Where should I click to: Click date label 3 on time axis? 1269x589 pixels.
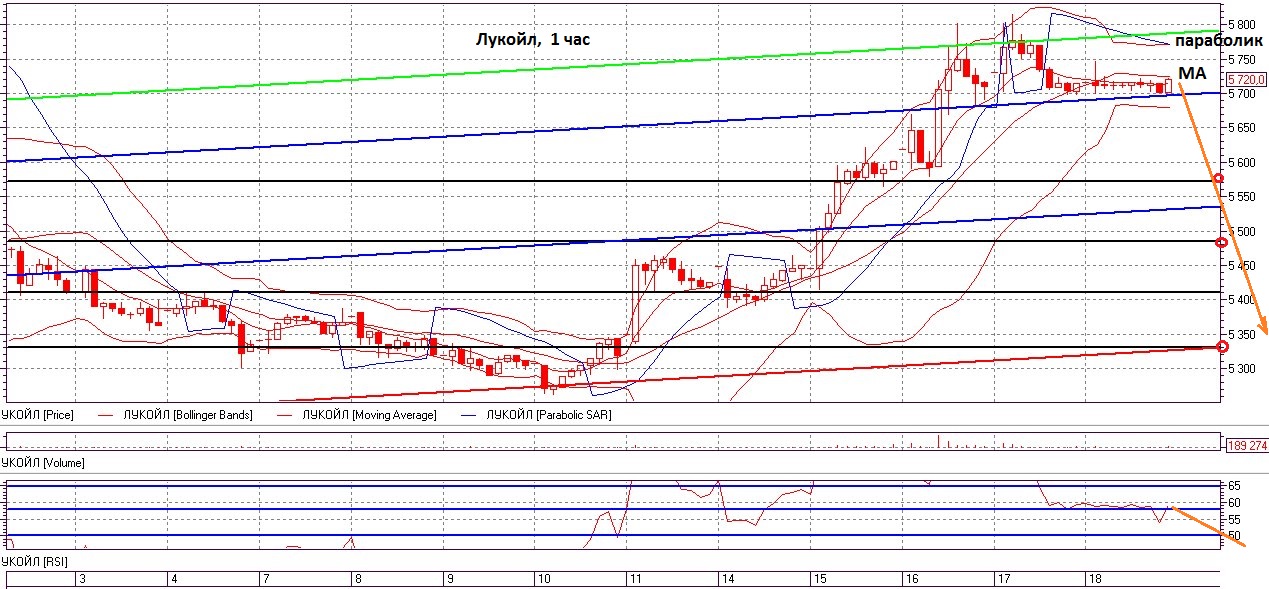[x=83, y=580]
